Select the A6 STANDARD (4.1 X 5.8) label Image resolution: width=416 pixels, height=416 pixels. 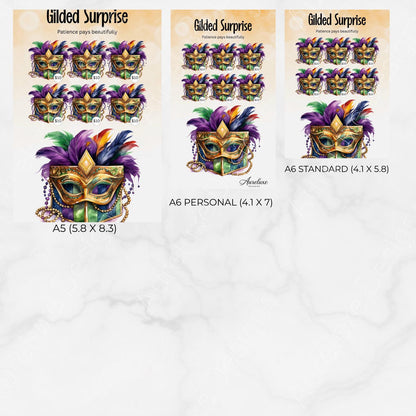[x=337, y=169]
